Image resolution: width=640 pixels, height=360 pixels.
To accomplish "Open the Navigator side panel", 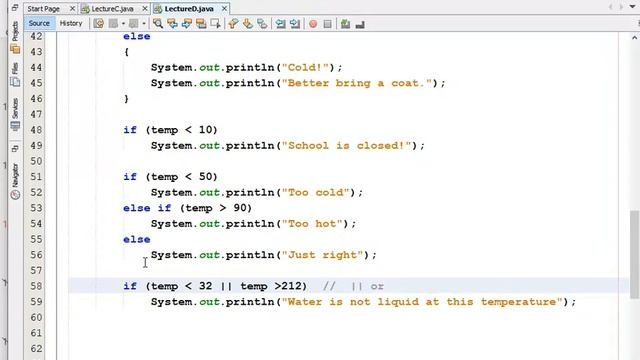I will click(15, 181).
